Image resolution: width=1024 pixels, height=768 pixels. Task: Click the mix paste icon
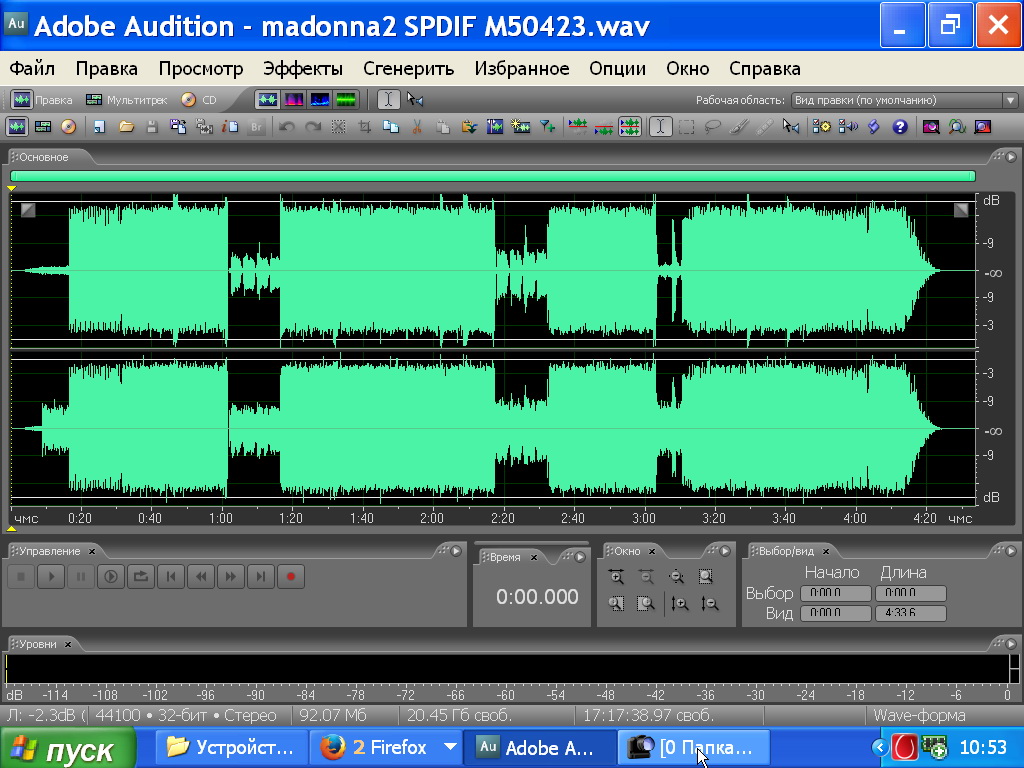click(x=469, y=127)
